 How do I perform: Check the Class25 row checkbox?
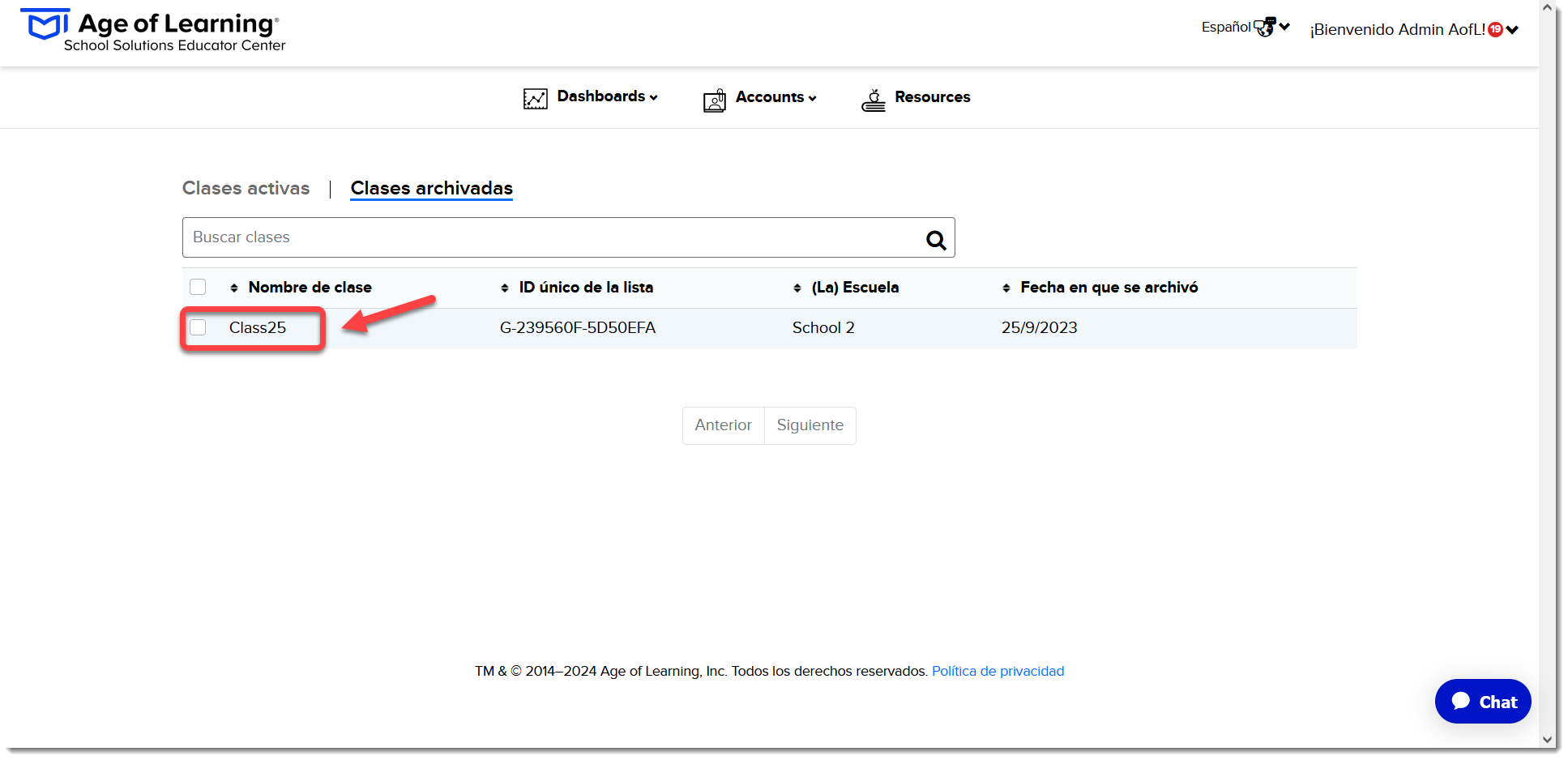198,327
